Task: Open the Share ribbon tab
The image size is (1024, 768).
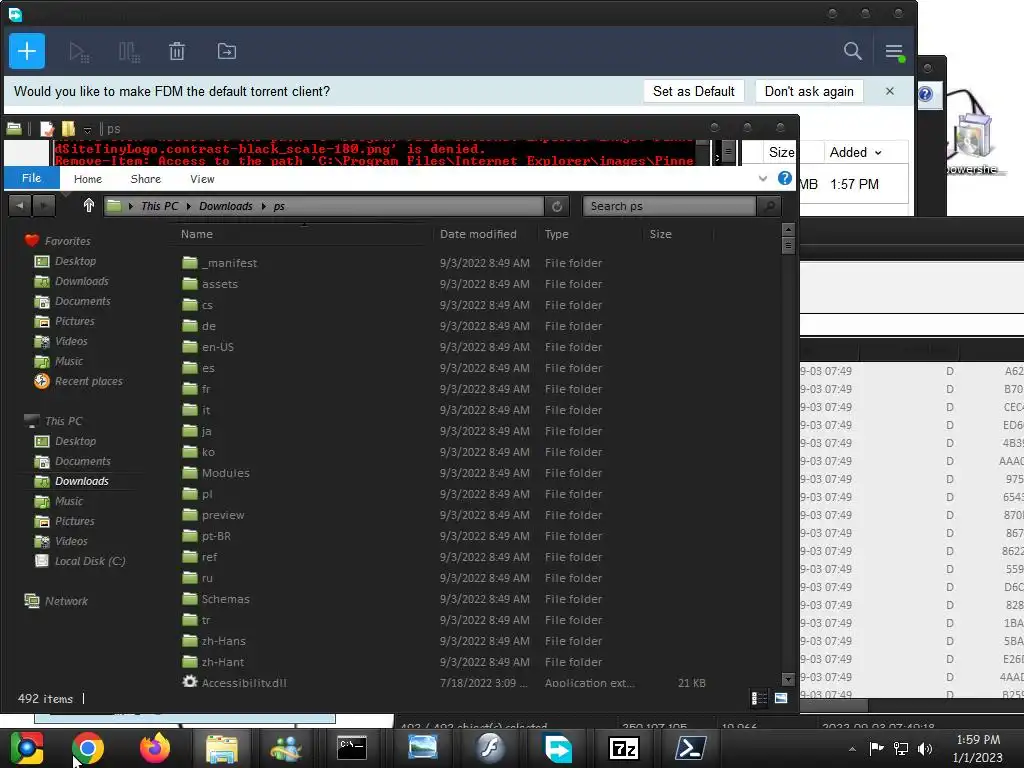Action: point(146,179)
